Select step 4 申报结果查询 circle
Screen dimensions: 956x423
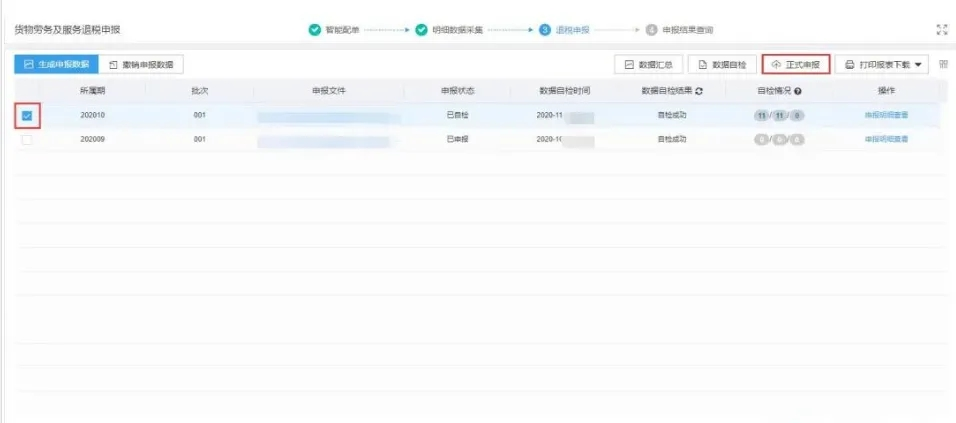pos(652,30)
